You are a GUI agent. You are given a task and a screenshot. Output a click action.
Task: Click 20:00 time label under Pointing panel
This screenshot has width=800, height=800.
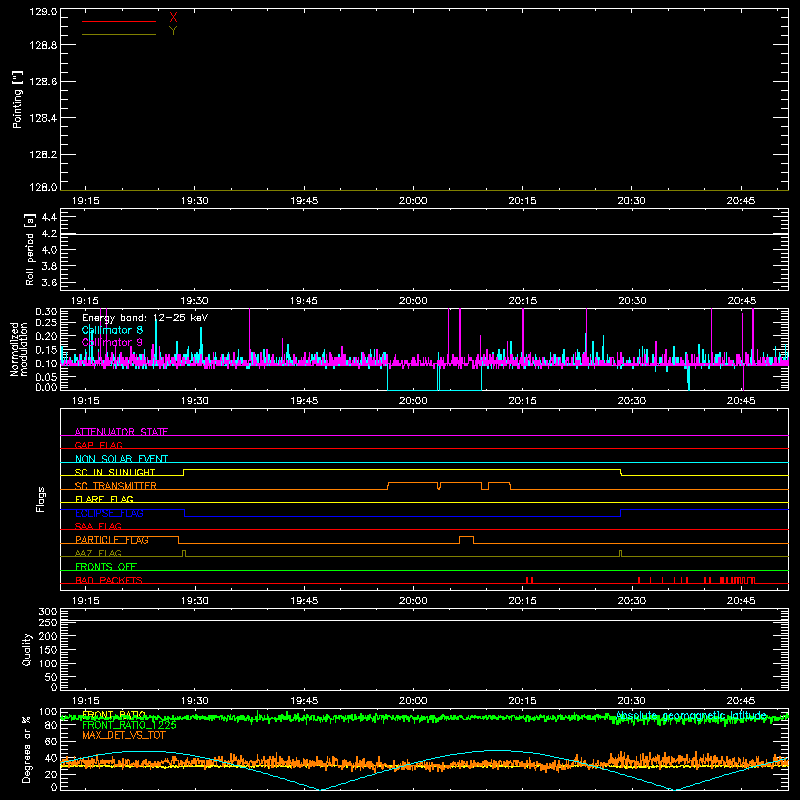coord(413,201)
